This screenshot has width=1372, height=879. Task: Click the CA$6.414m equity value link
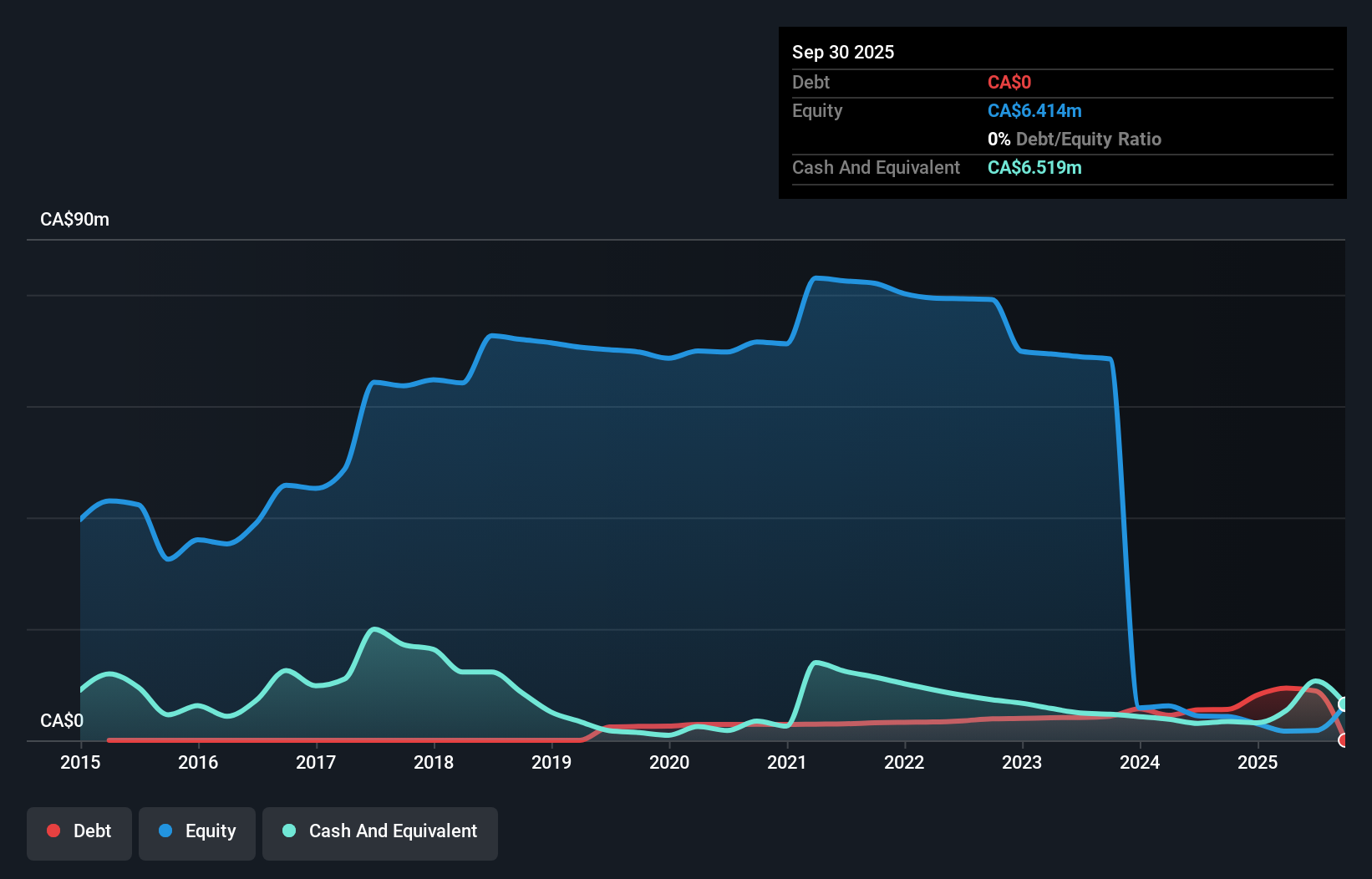point(1034,110)
